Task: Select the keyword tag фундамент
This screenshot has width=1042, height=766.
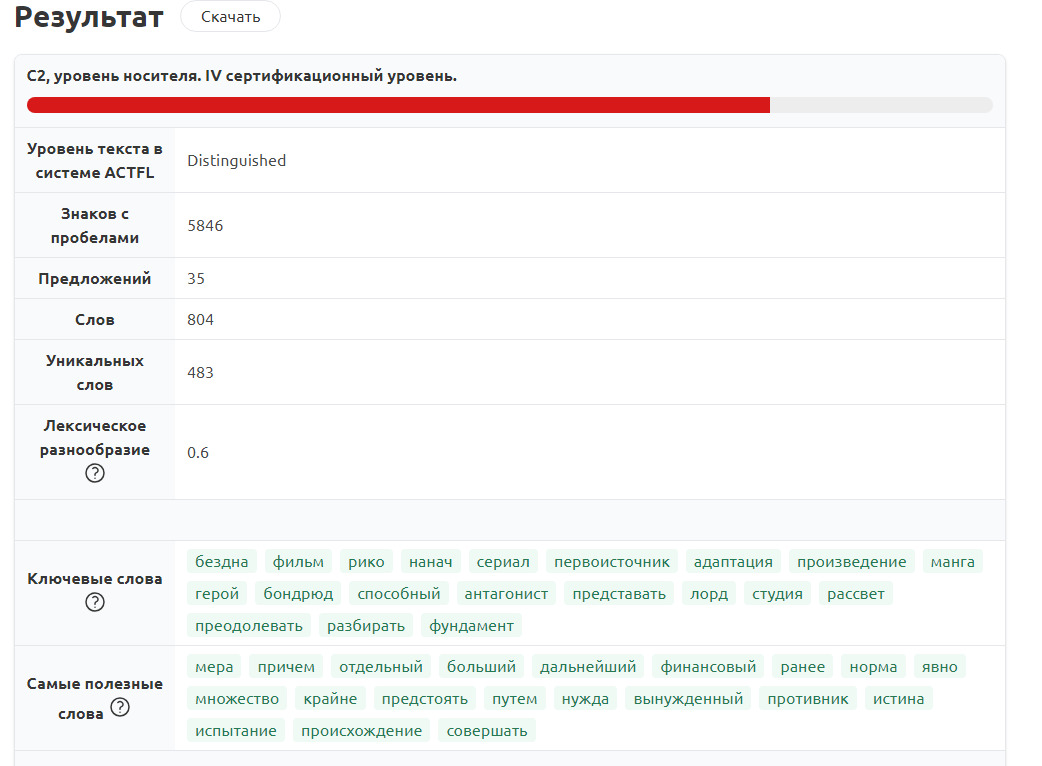Action: click(471, 626)
